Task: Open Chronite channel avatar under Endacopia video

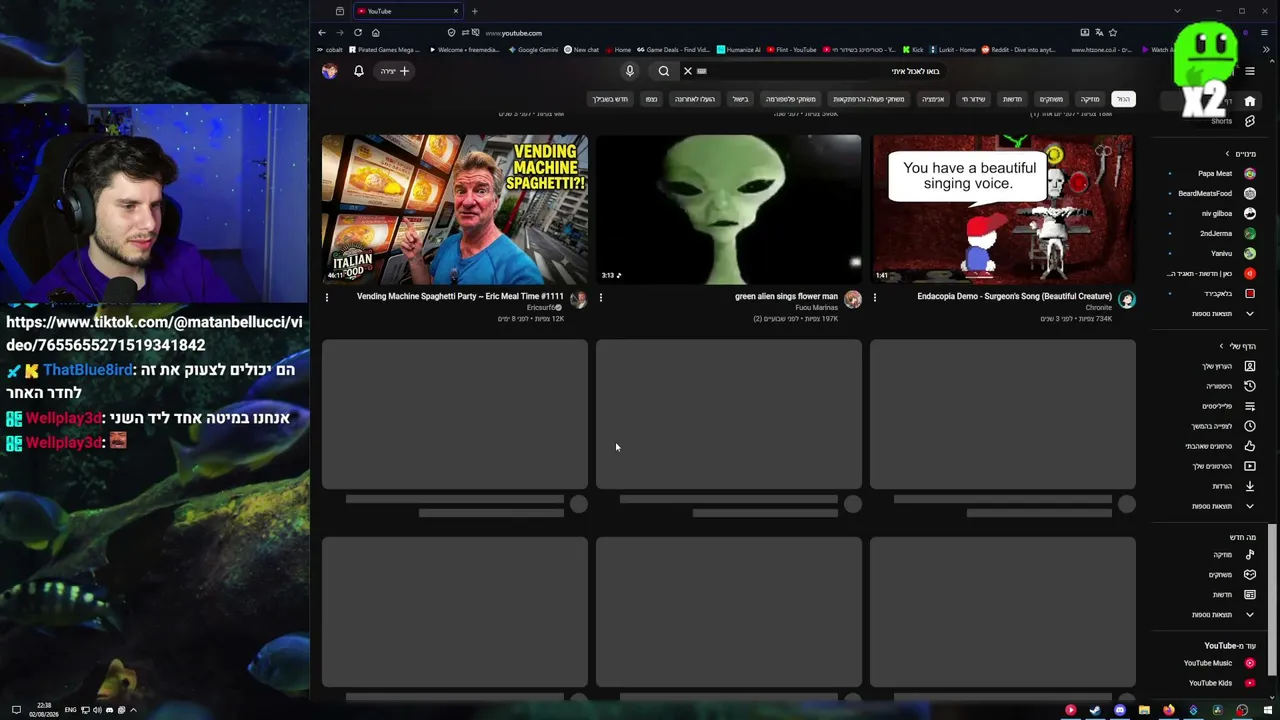Action: tap(1127, 299)
